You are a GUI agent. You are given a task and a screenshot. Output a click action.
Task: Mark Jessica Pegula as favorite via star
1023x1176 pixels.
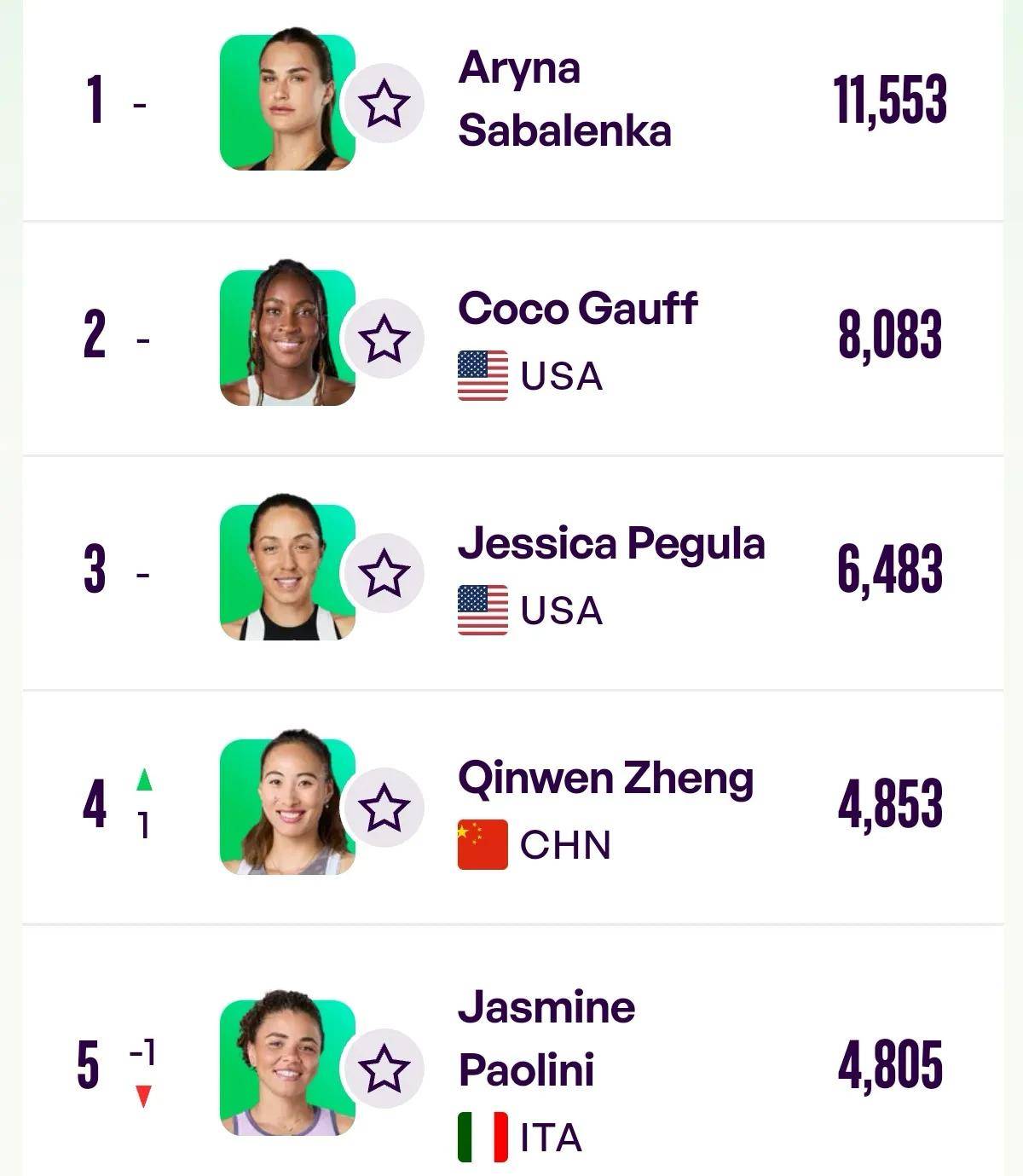(x=384, y=573)
